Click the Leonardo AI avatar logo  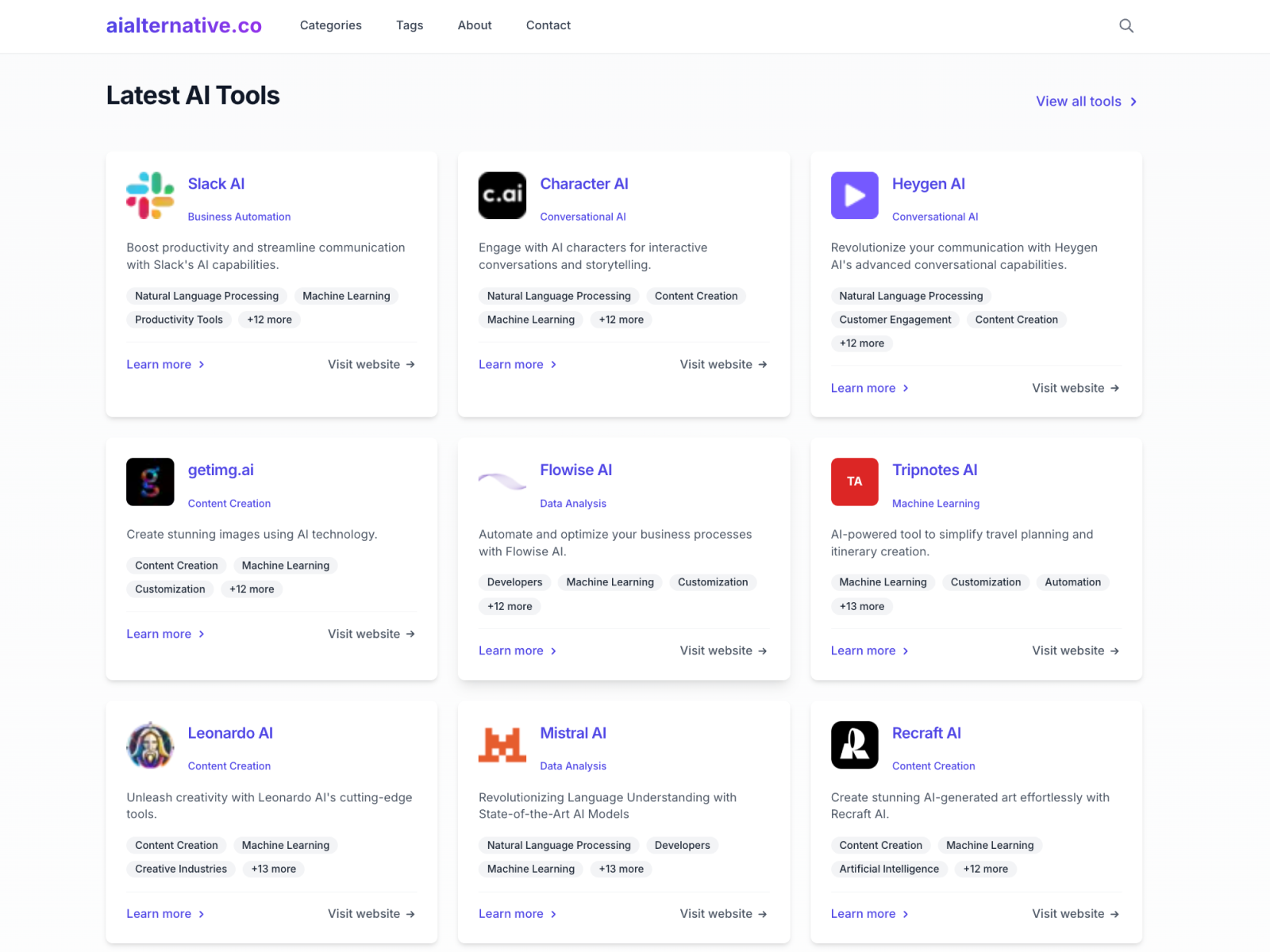pyautogui.click(x=150, y=745)
